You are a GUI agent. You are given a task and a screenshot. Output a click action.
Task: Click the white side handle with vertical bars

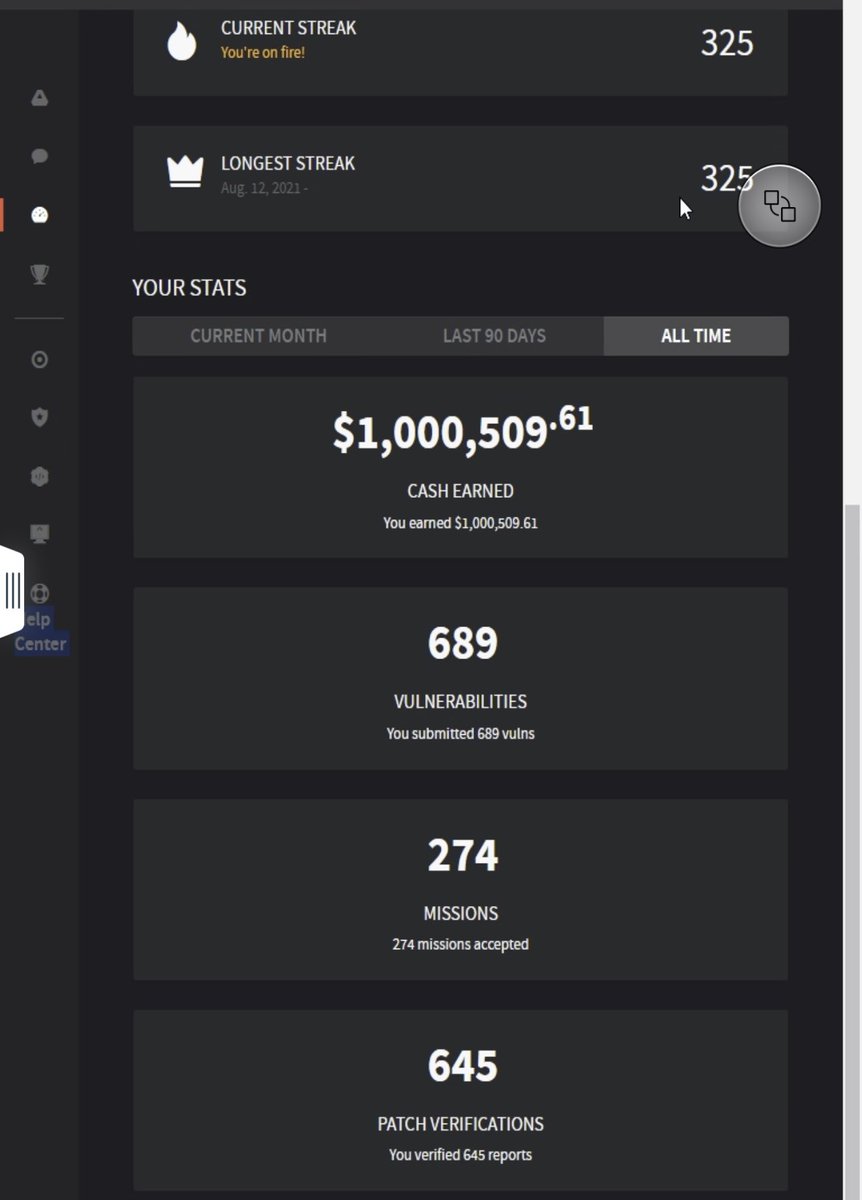click(11, 590)
